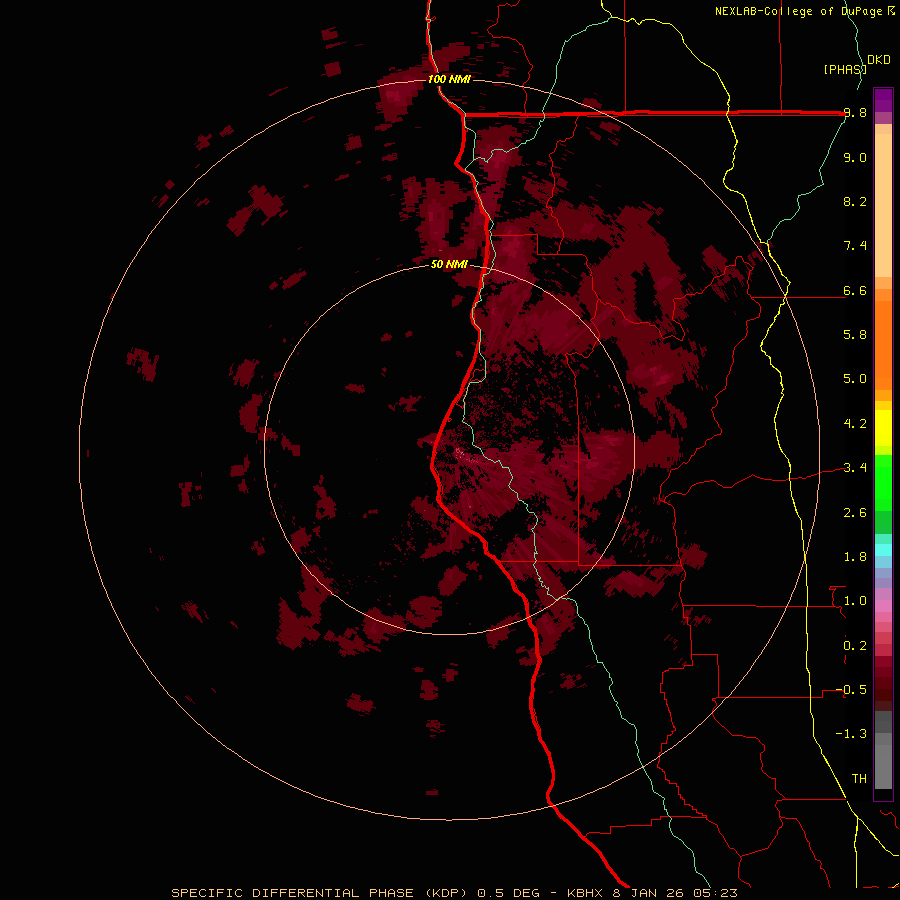Click the 100 NMI range ring label

[449, 79]
